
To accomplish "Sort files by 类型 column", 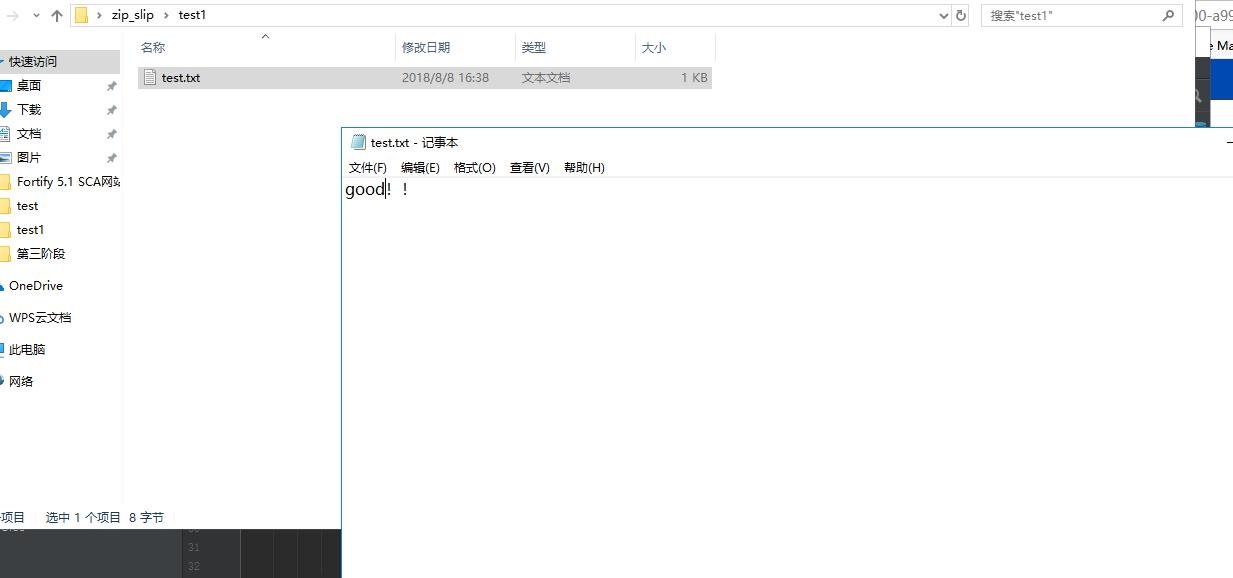I will (x=534, y=48).
